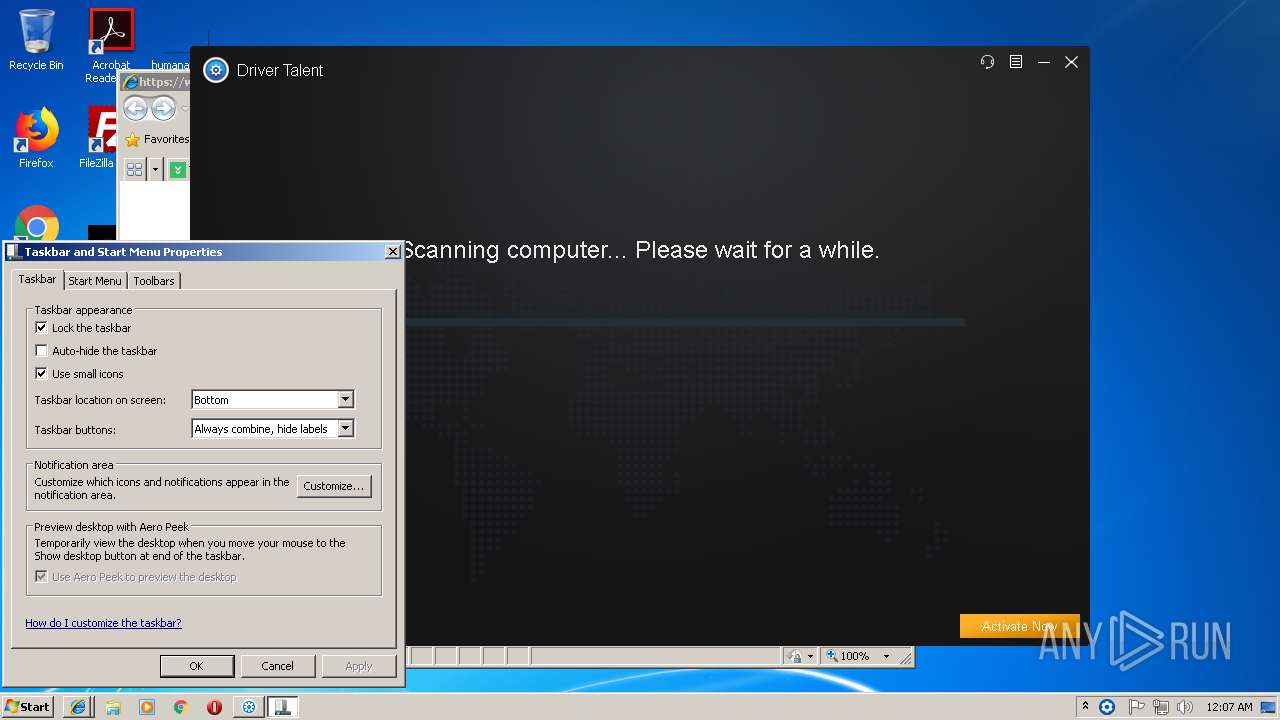Switch to the Taskbar tab
The image size is (1280, 720).
click(x=37, y=279)
